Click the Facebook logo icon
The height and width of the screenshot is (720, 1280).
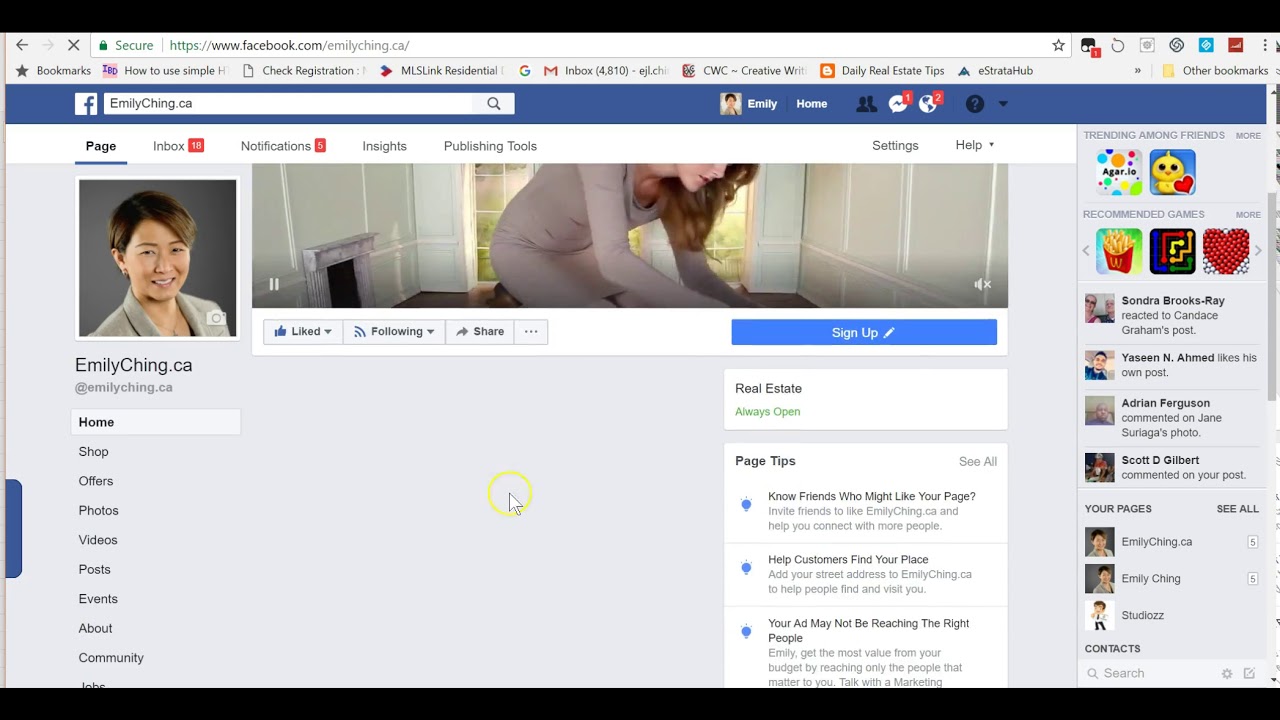[x=86, y=104]
